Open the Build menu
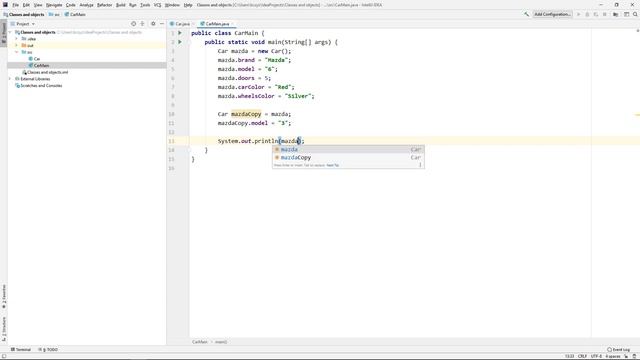 tap(120, 5)
